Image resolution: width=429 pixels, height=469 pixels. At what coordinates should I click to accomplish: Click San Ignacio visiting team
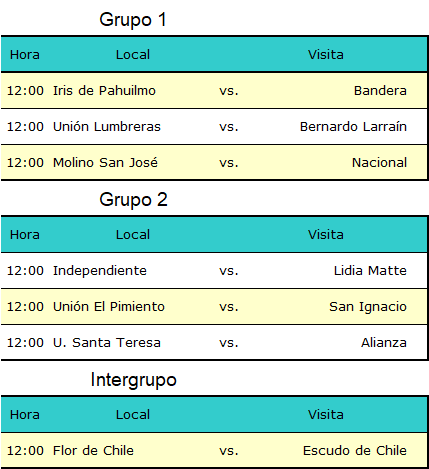368,307
